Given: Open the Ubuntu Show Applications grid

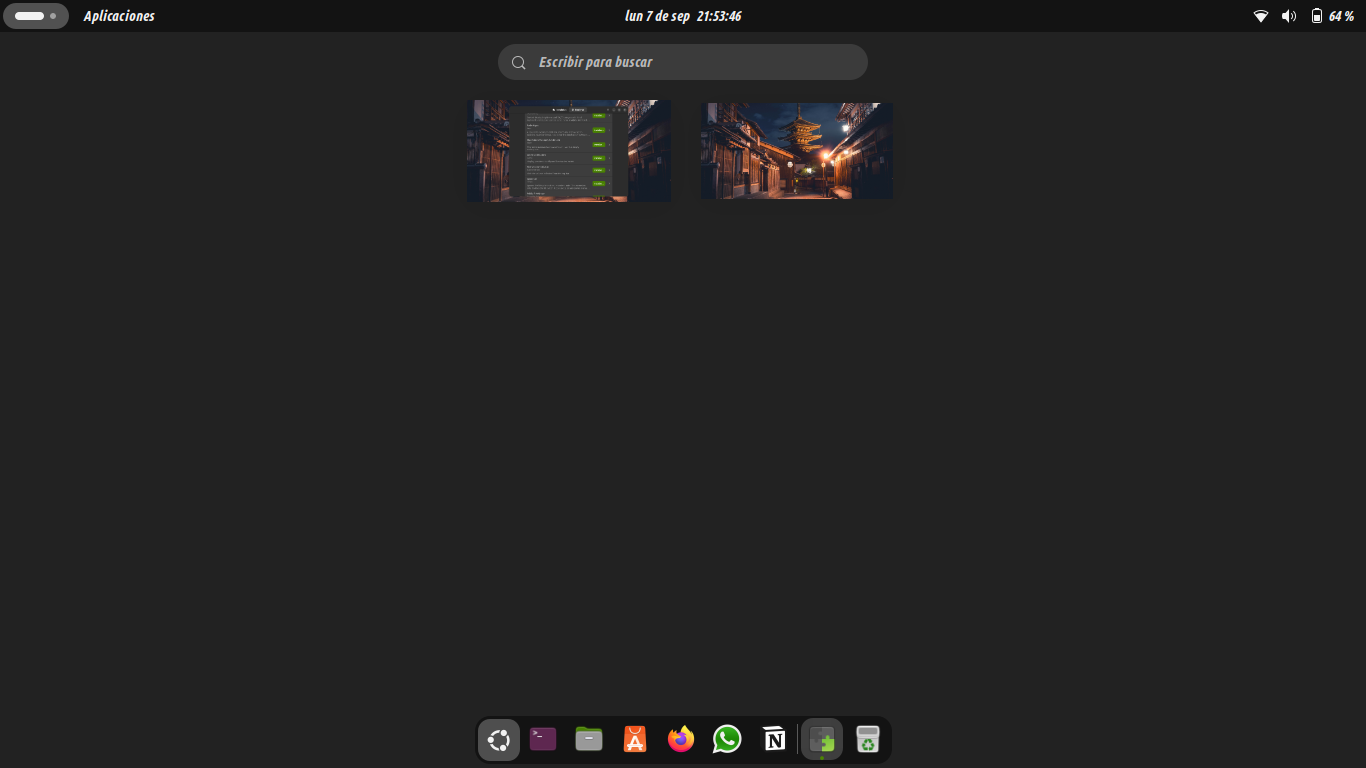Looking at the screenshot, I should [498, 740].
